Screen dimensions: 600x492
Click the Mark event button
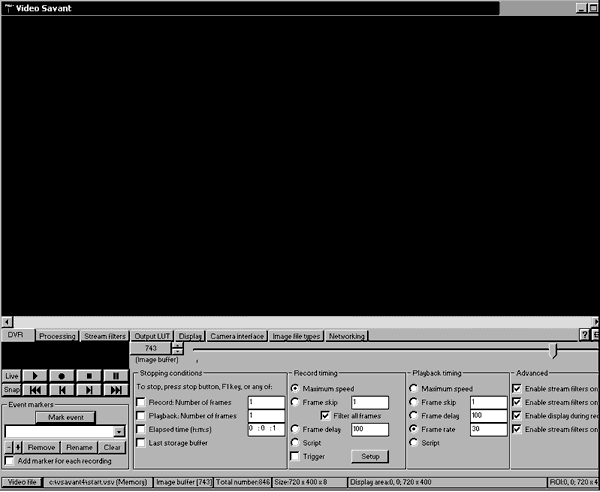coord(65,417)
